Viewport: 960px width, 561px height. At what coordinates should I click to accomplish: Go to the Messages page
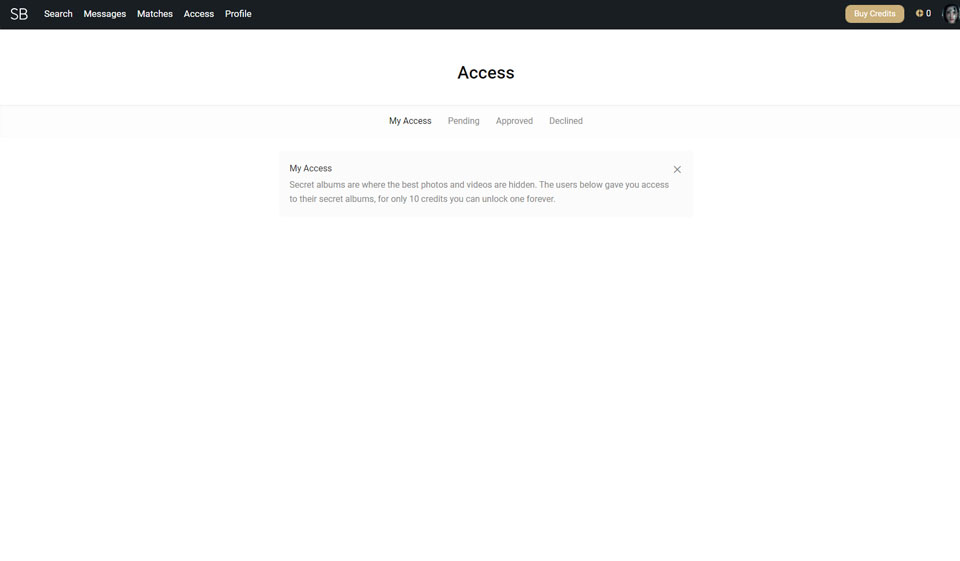coord(105,14)
